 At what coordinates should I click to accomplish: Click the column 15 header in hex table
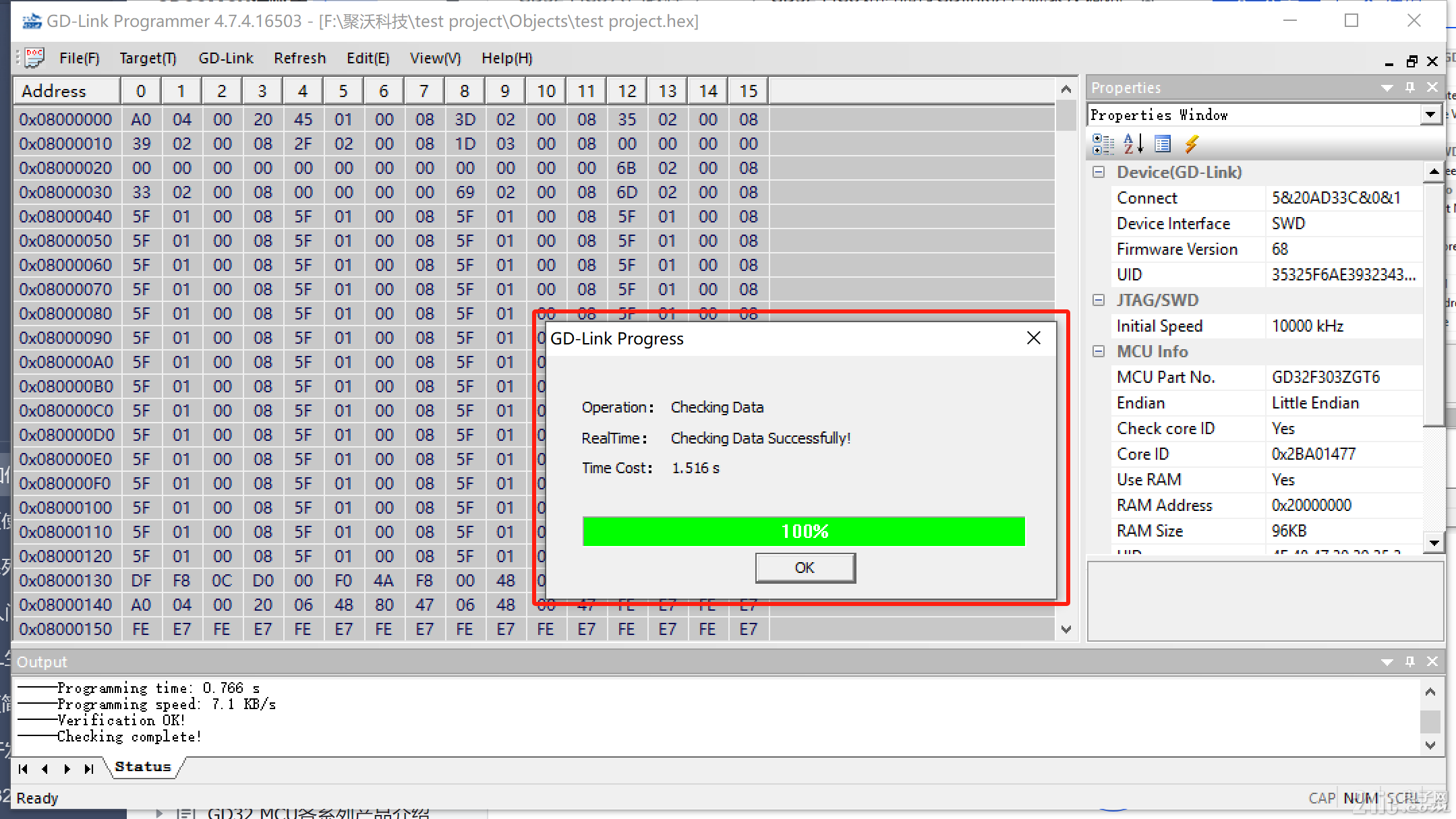748,91
